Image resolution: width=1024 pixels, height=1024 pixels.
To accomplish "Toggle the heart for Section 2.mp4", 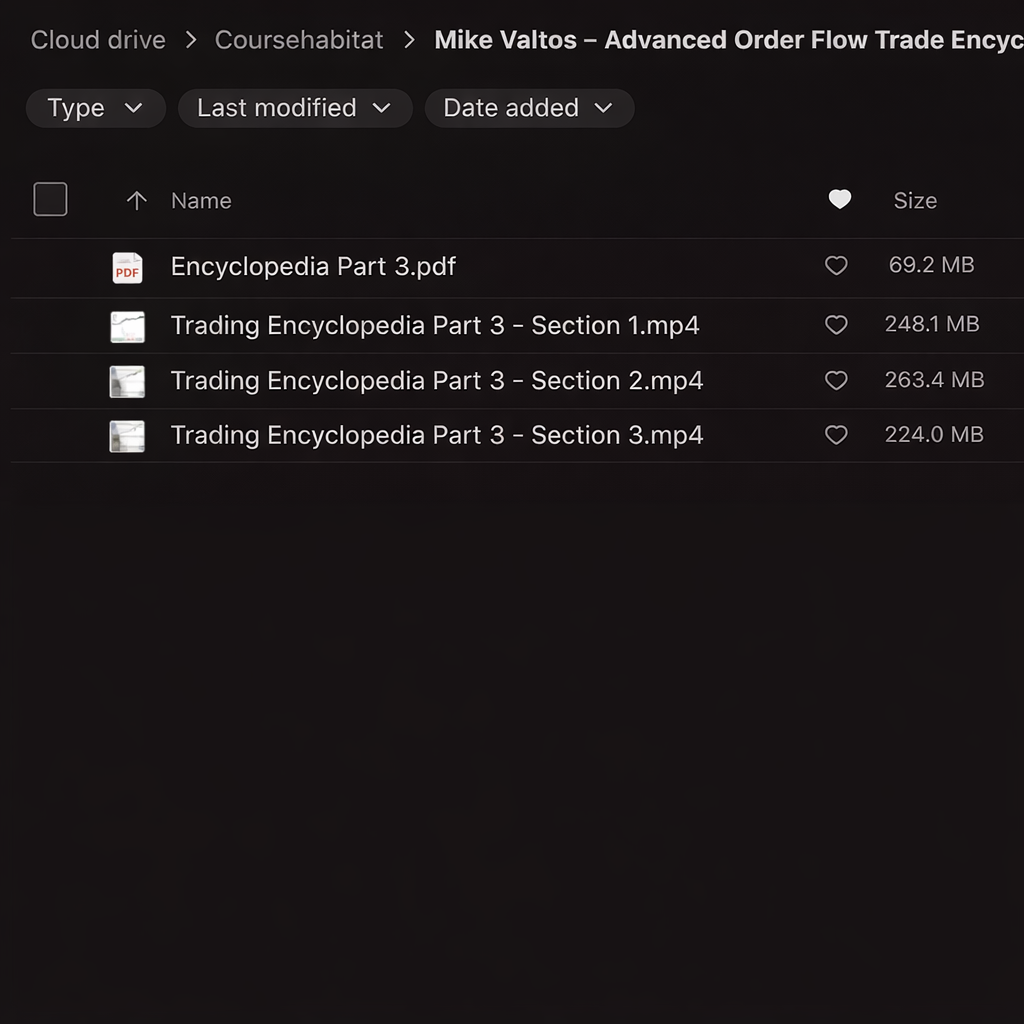I will [836, 380].
